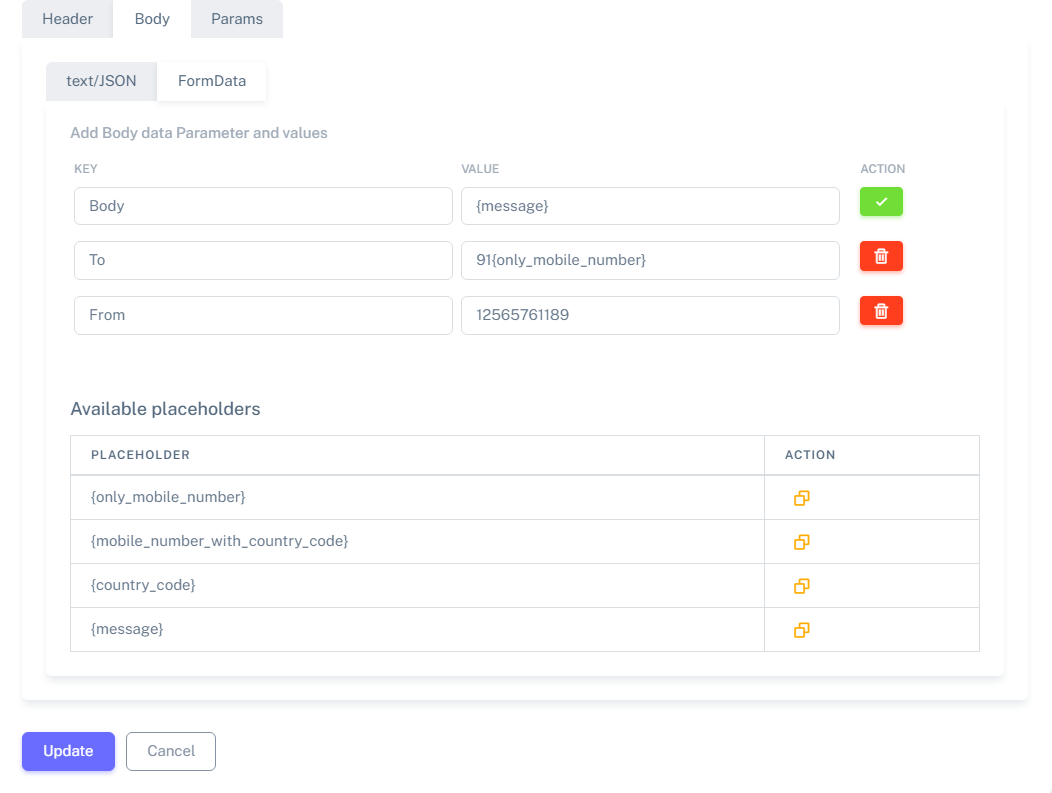This screenshot has height=793, width=1052.
Task: Switch to text/JSON body format
Action: coord(101,81)
